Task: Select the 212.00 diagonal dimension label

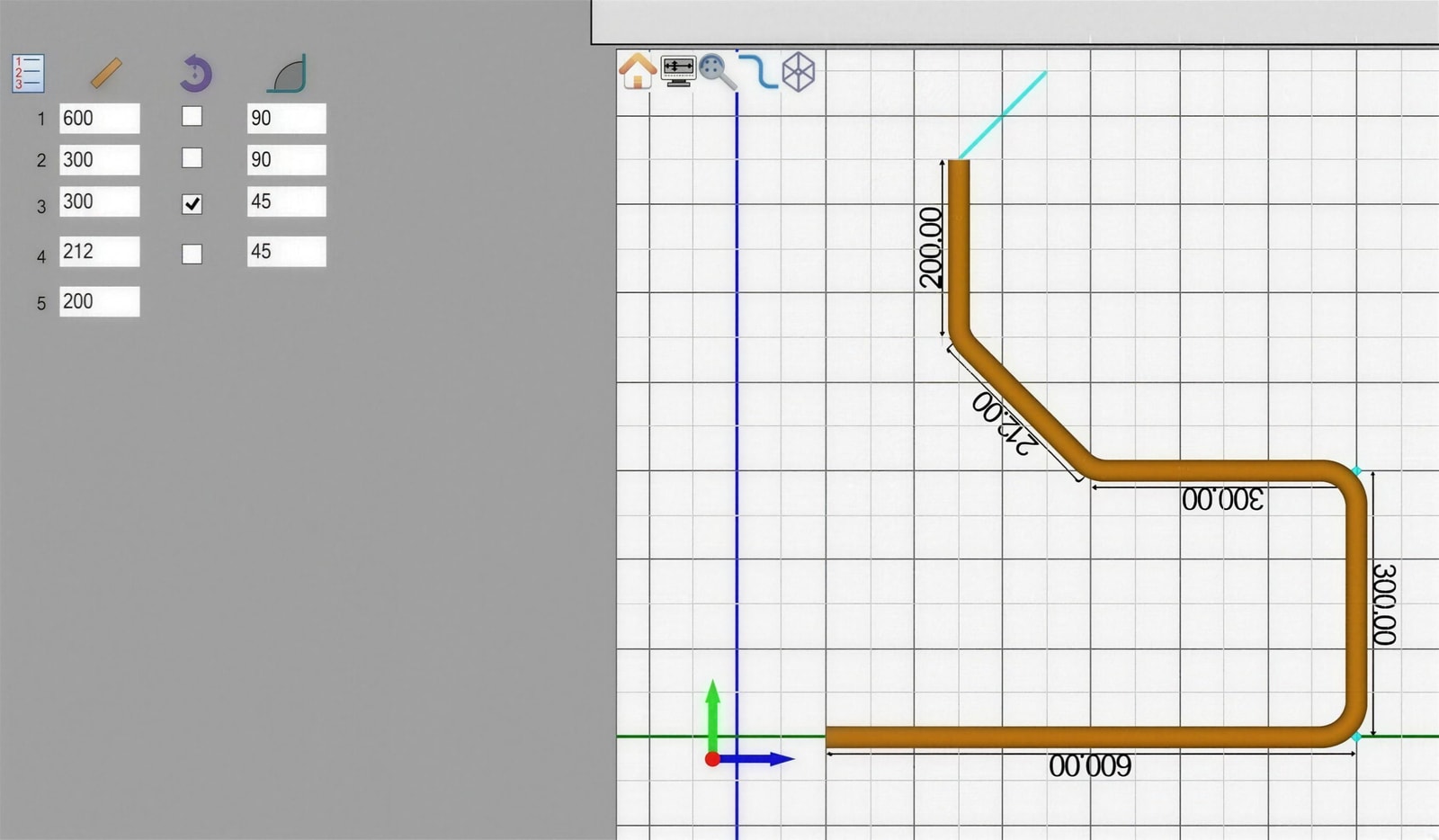Action: tap(1006, 424)
